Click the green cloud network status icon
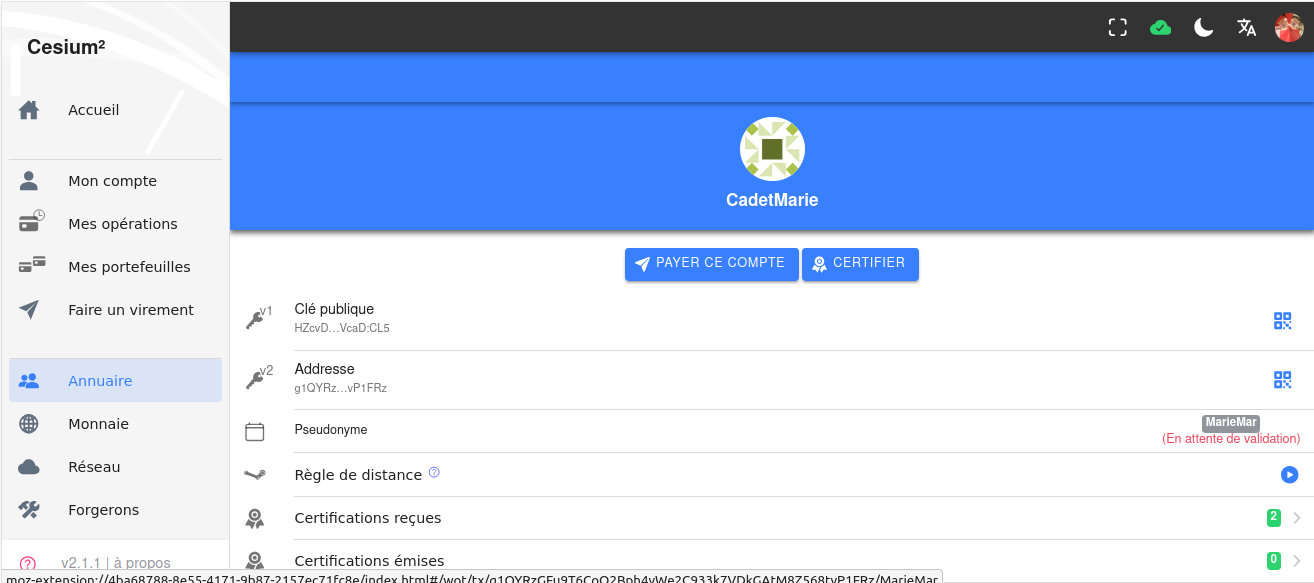1314x583 pixels. 1160,28
